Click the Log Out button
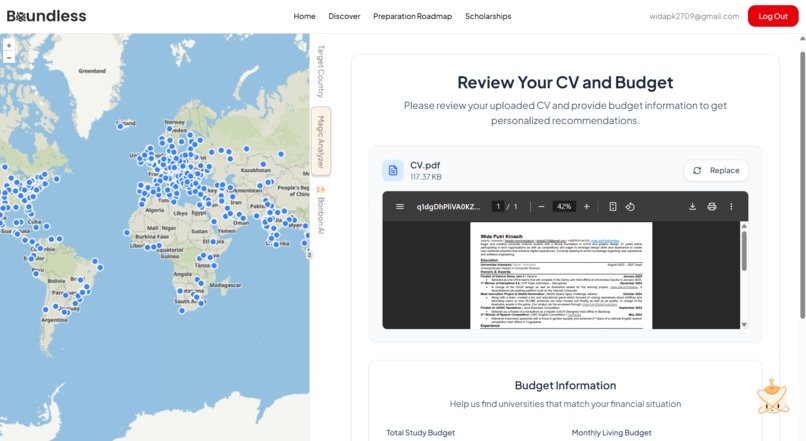806x441 pixels. point(773,16)
